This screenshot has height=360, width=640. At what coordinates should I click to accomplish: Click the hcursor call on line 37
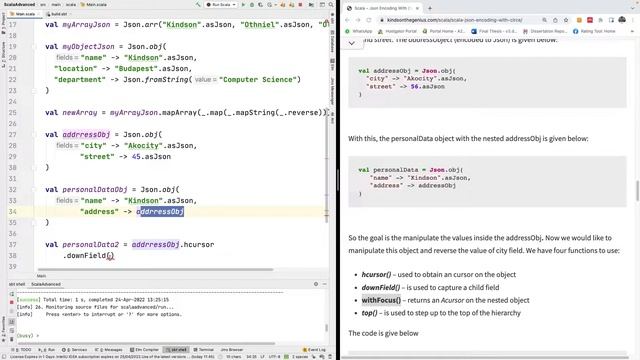click(x=199, y=244)
